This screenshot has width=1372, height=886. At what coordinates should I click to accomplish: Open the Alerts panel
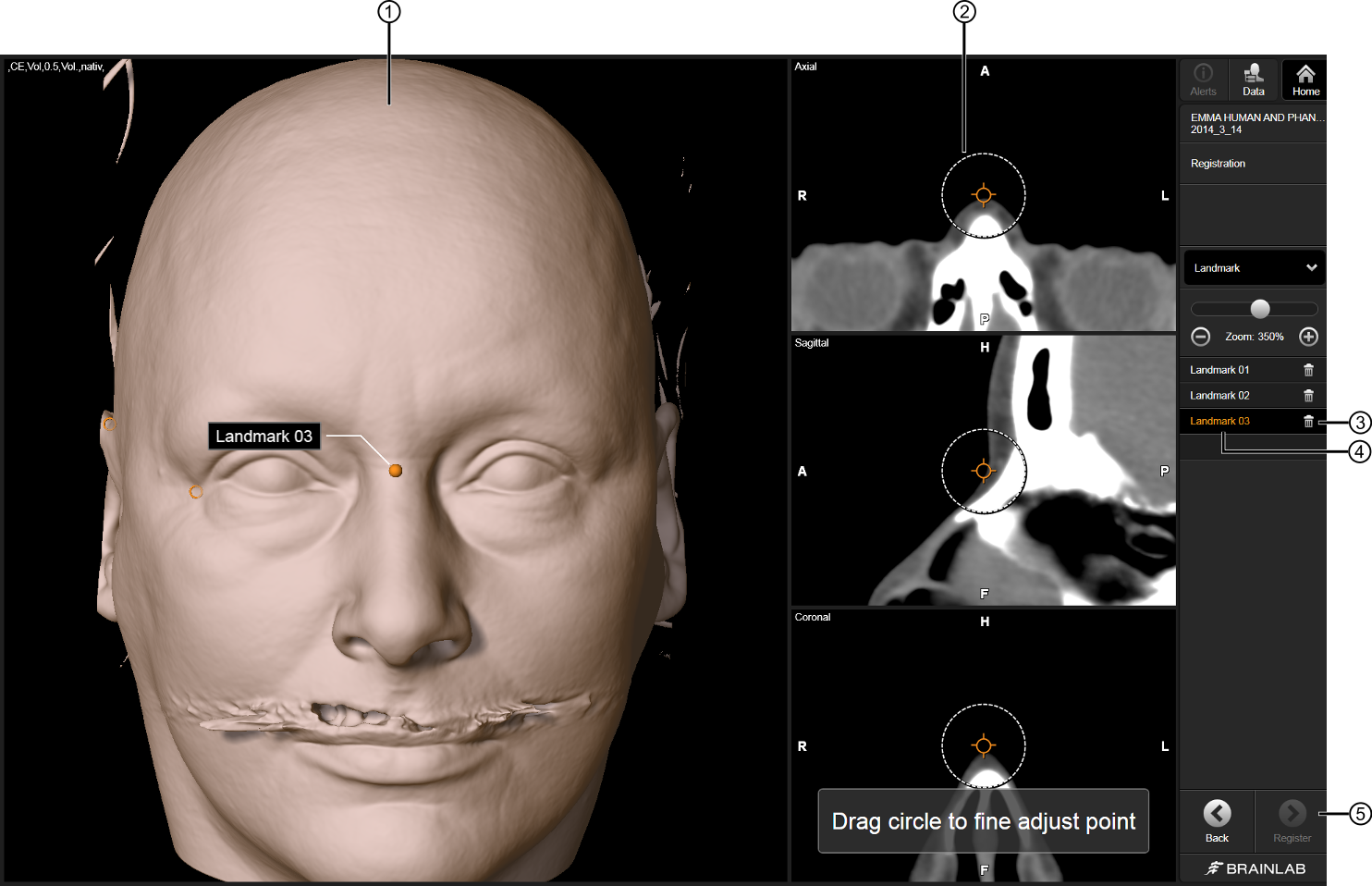(1203, 80)
